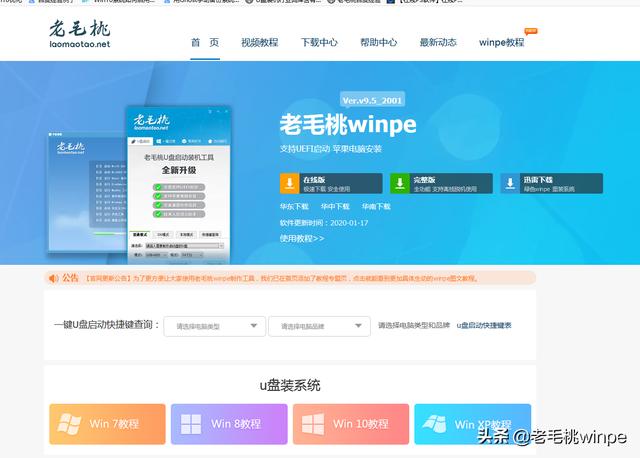Click the 软件更新时间 2020-01-17 text
Image resolution: width=640 pixels, height=458 pixels.
tap(324, 223)
